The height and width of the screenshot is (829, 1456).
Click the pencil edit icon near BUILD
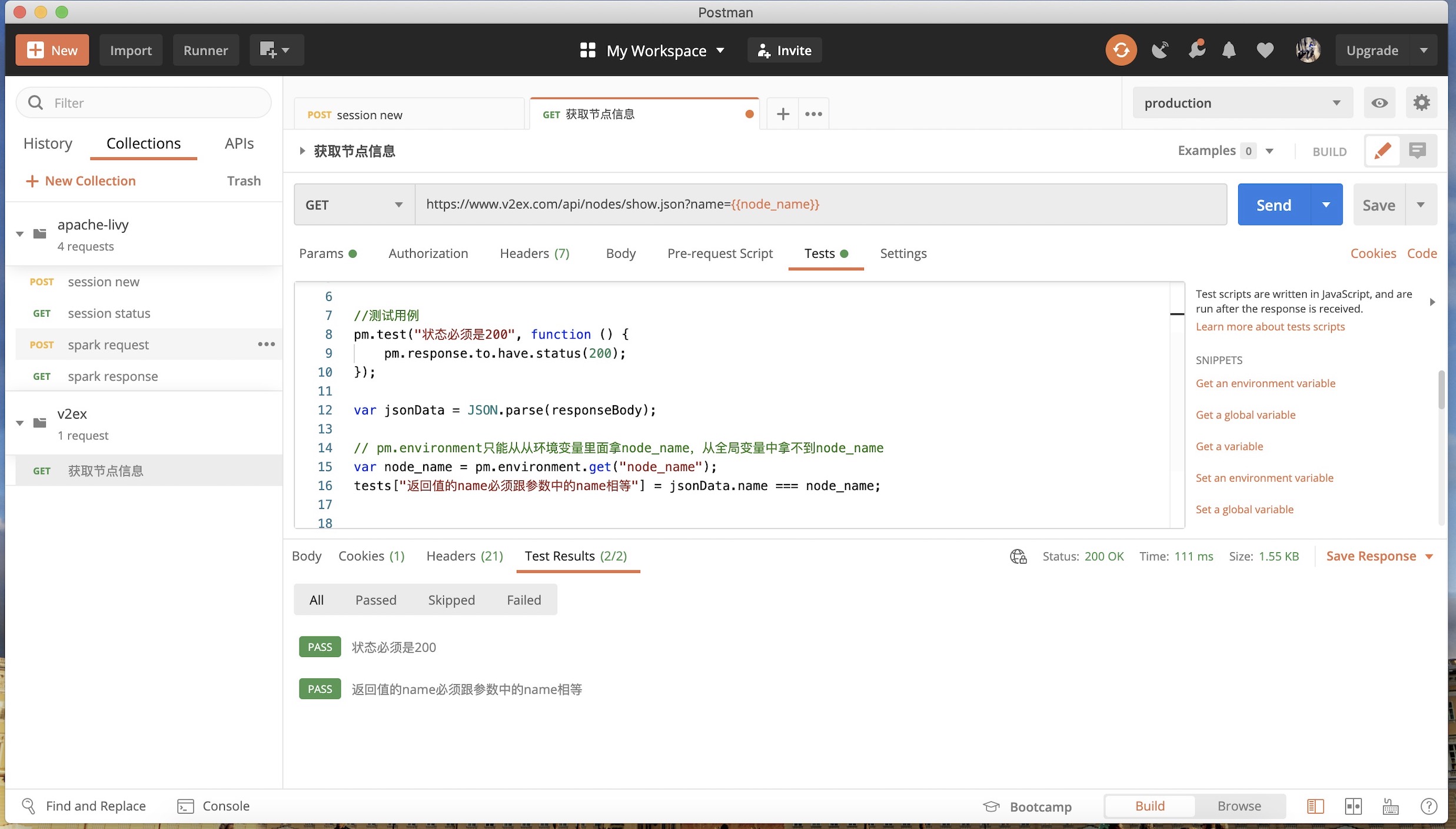pyautogui.click(x=1382, y=151)
